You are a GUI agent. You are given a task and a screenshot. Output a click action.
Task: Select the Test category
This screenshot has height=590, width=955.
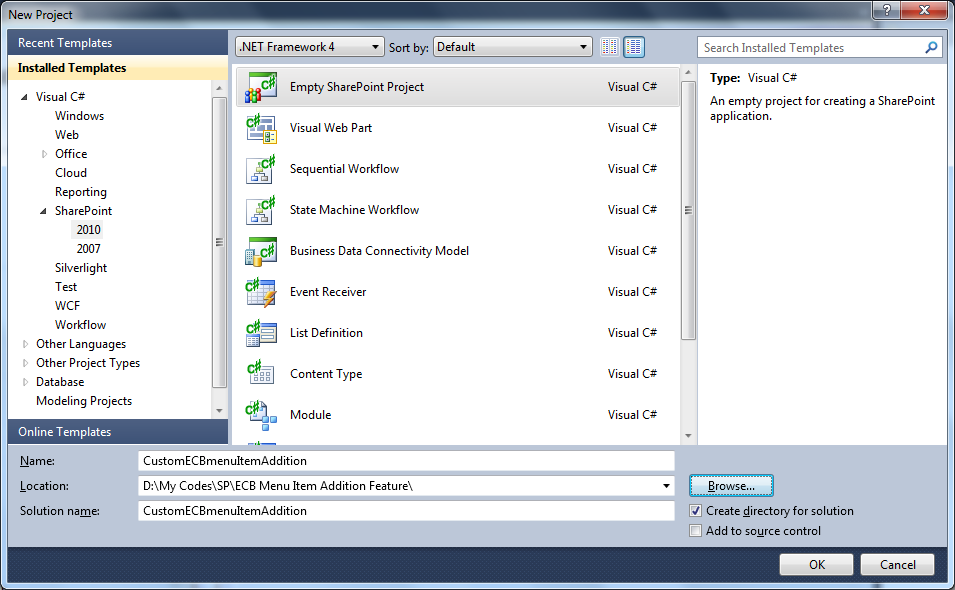pos(66,287)
